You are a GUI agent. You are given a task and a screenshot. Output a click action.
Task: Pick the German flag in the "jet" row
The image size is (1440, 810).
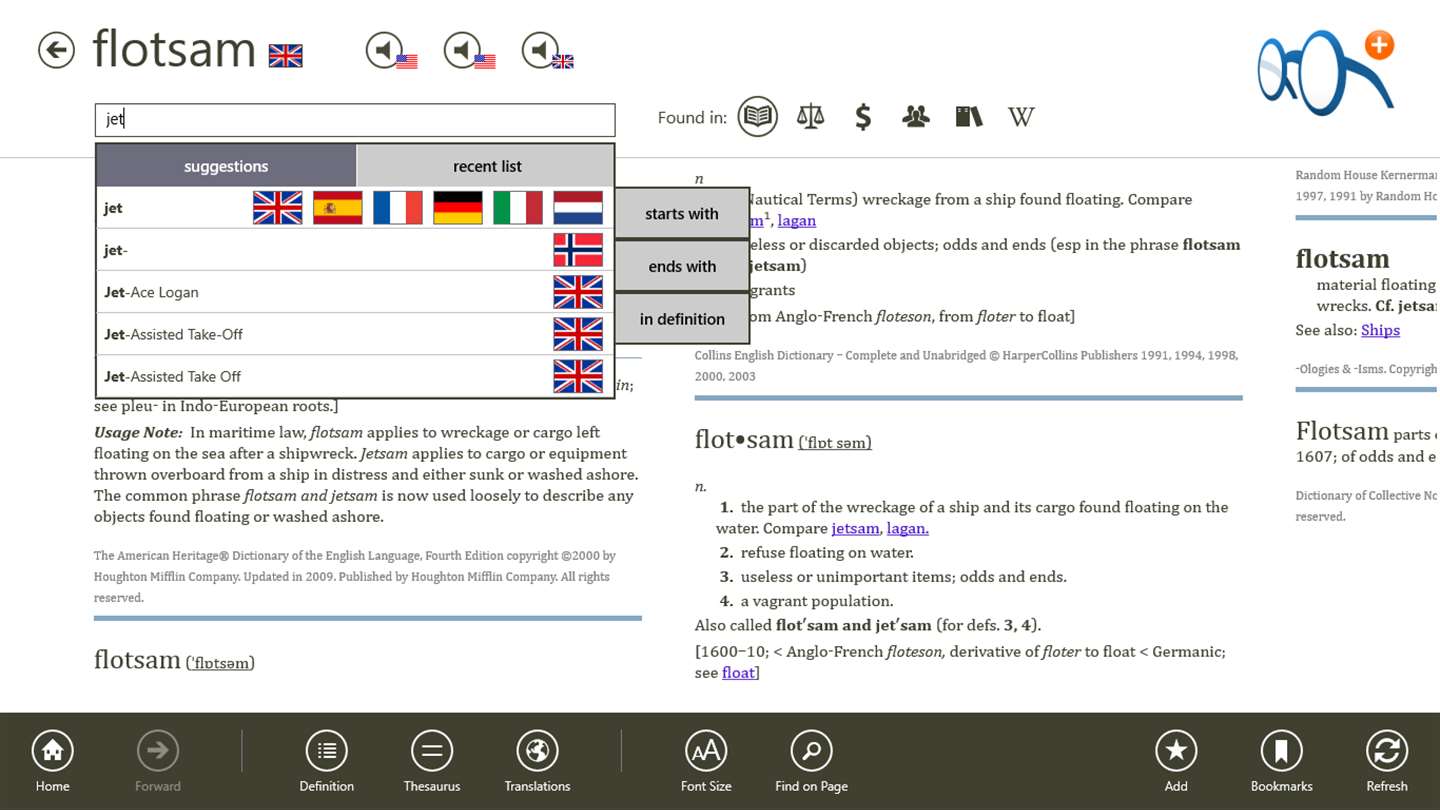pyautogui.click(x=458, y=208)
